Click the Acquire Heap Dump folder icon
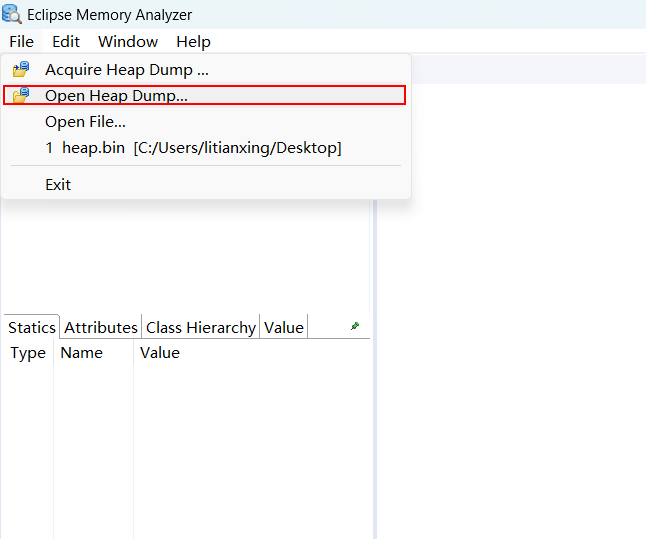 pos(21,69)
